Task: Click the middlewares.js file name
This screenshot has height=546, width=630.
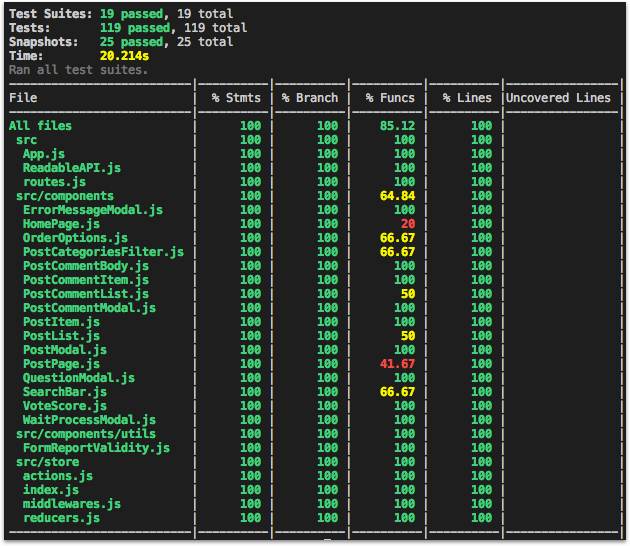Action: (72, 504)
